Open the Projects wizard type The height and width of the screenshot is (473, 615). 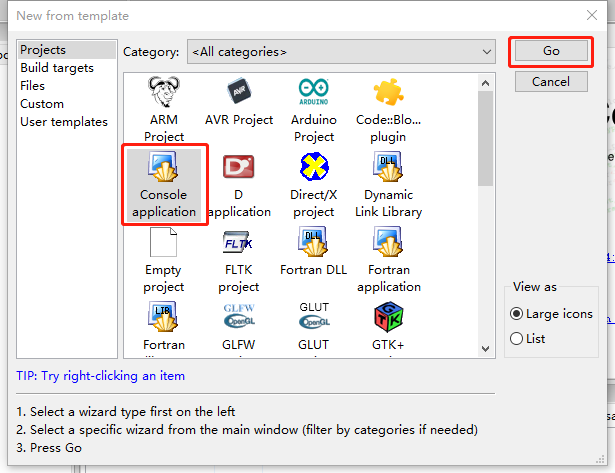(67, 50)
